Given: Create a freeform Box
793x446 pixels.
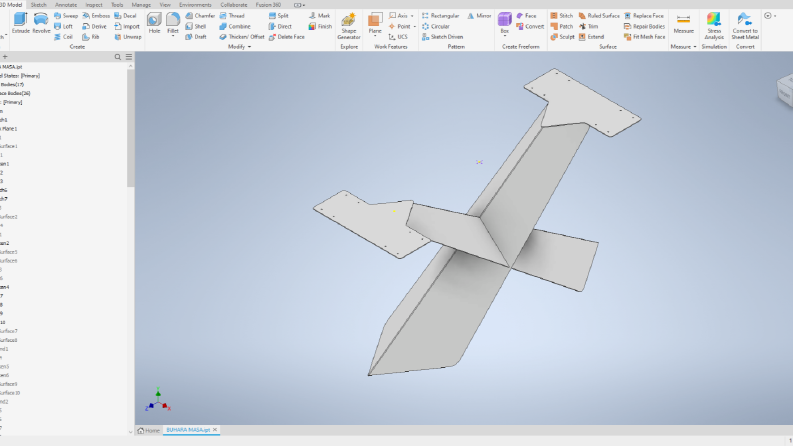Looking at the screenshot, I should click(504, 21).
